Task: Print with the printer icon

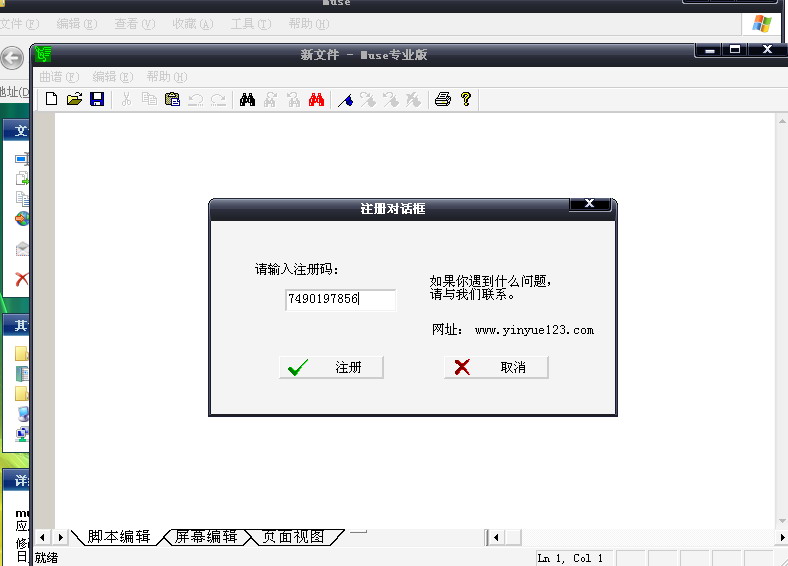Action: tap(443, 99)
